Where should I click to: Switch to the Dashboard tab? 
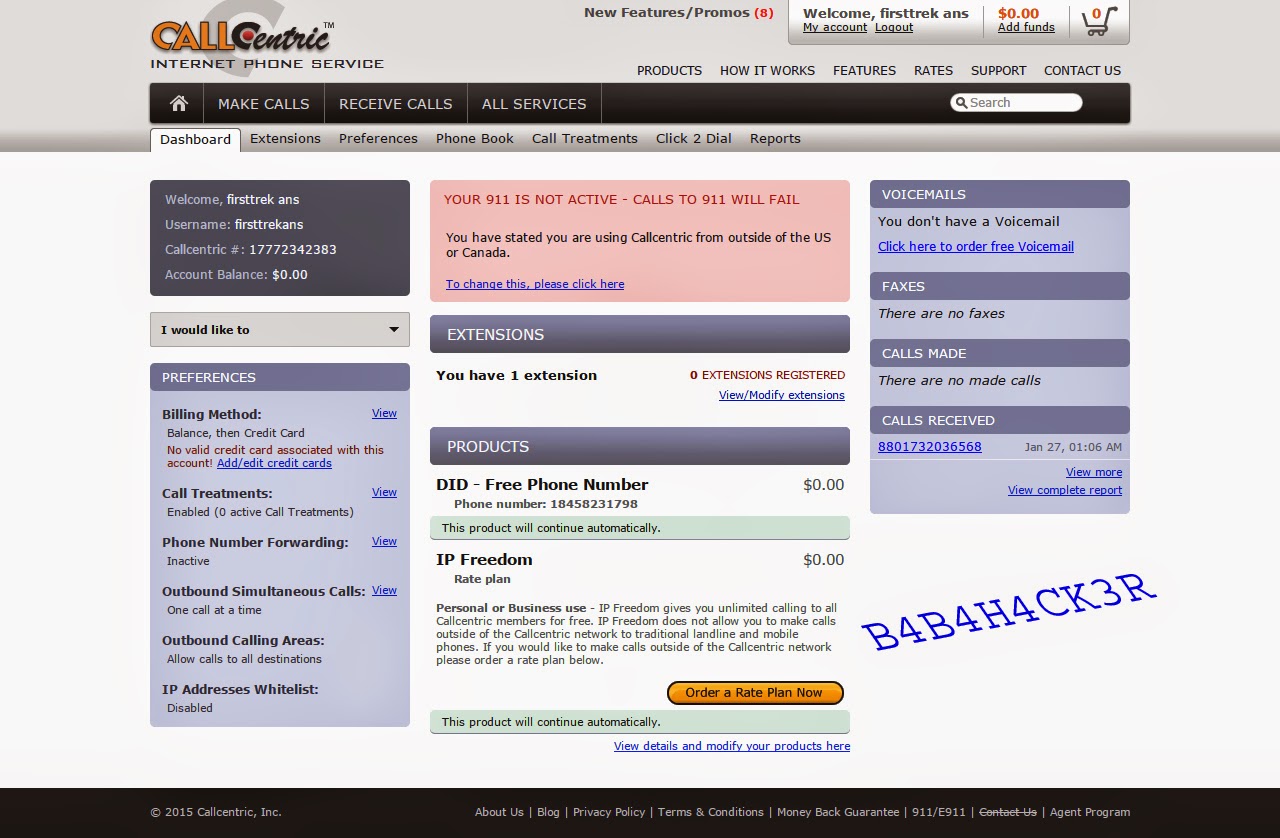195,139
